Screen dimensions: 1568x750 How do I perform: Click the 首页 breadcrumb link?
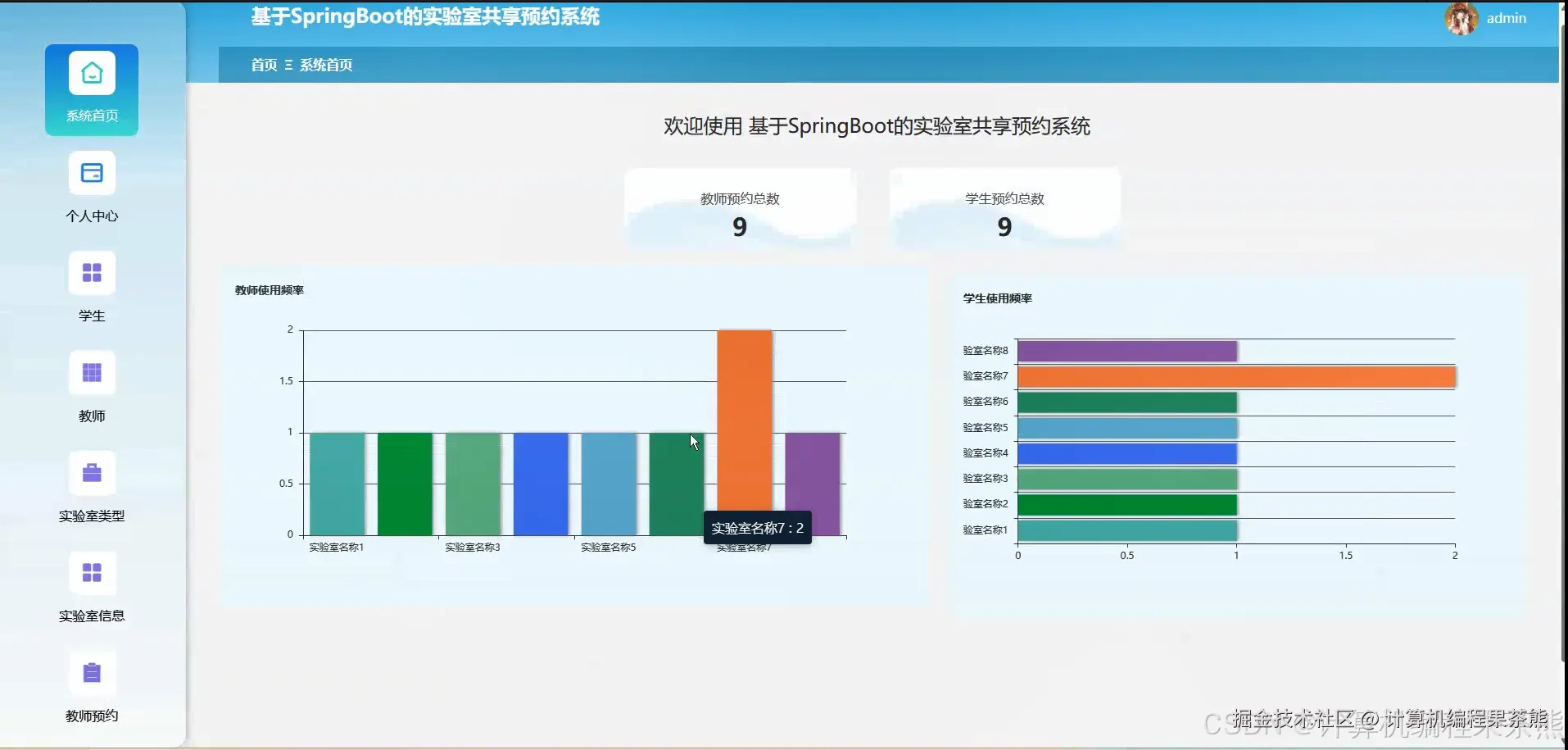(x=263, y=65)
